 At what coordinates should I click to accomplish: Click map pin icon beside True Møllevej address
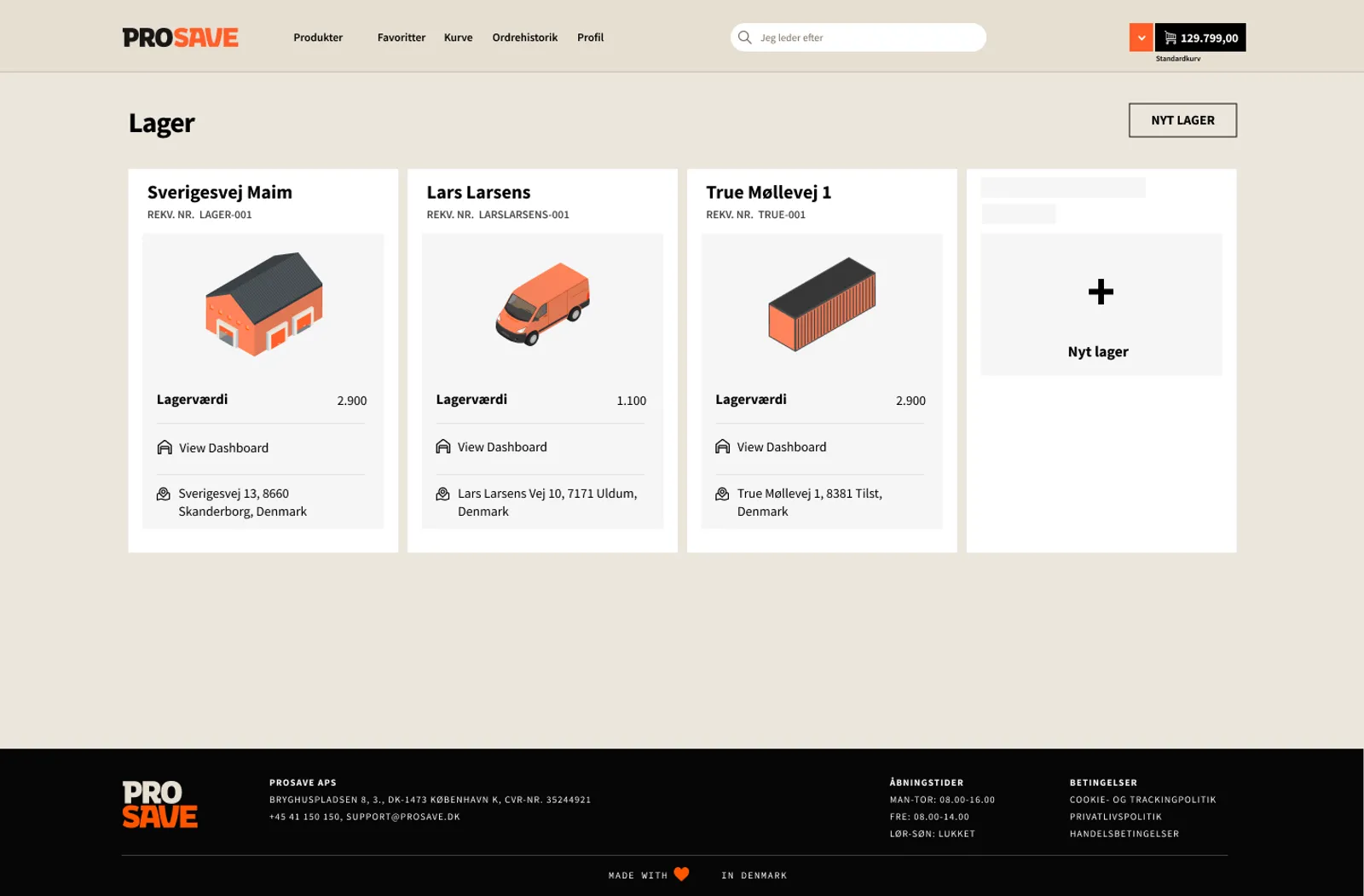722,494
